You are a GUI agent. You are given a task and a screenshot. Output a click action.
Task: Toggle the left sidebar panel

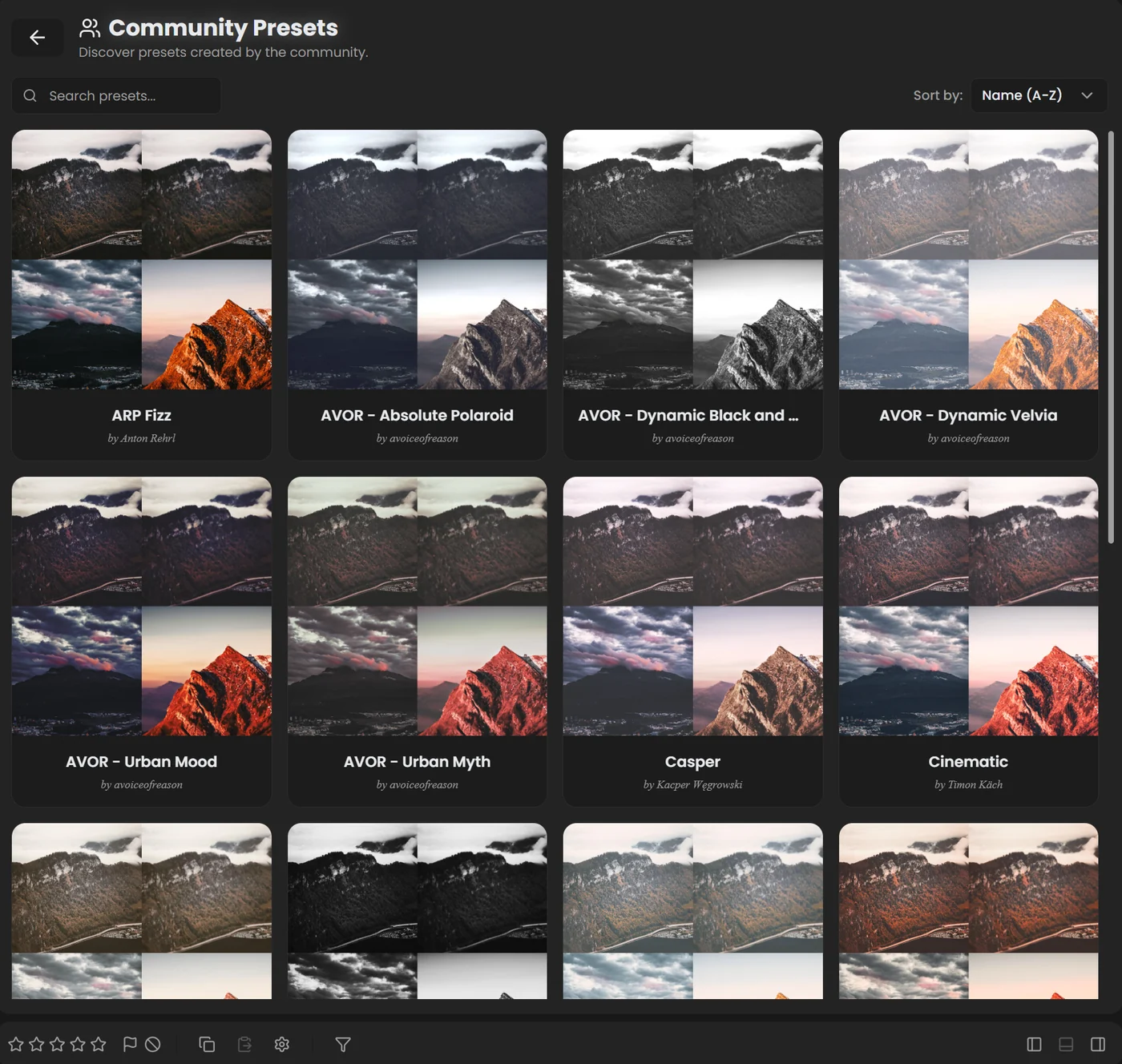coord(1034,1044)
